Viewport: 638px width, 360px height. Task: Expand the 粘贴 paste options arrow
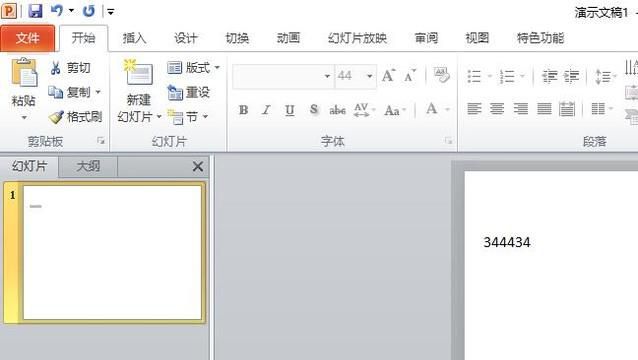tap(24, 118)
